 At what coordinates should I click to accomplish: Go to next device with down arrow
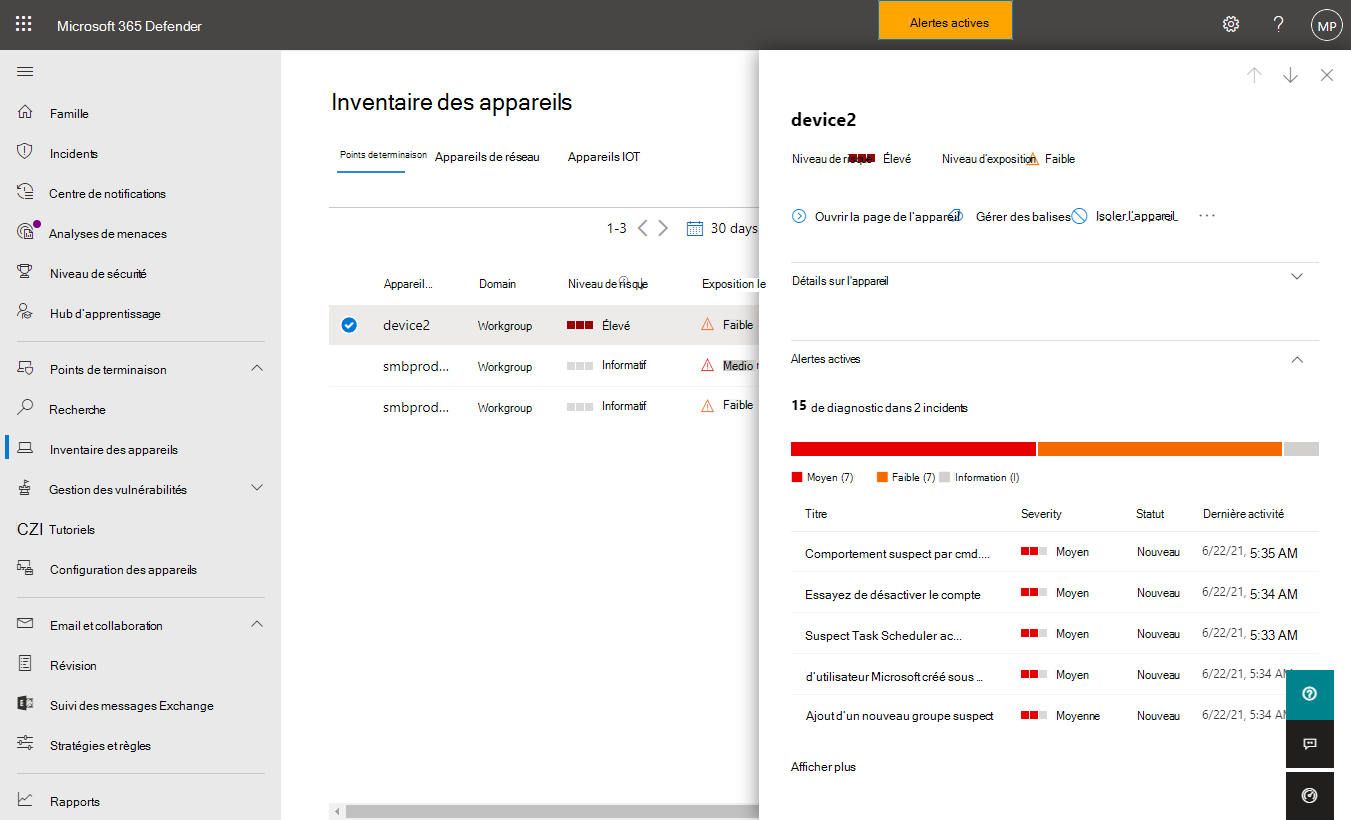tap(1290, 75)
